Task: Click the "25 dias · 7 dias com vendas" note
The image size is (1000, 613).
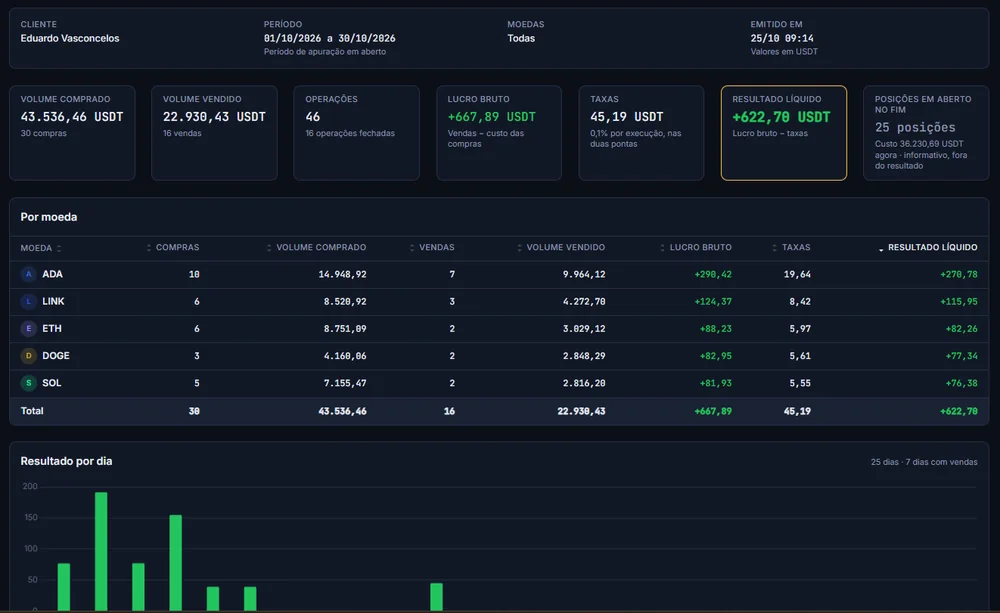Action: tap(924, 462)
